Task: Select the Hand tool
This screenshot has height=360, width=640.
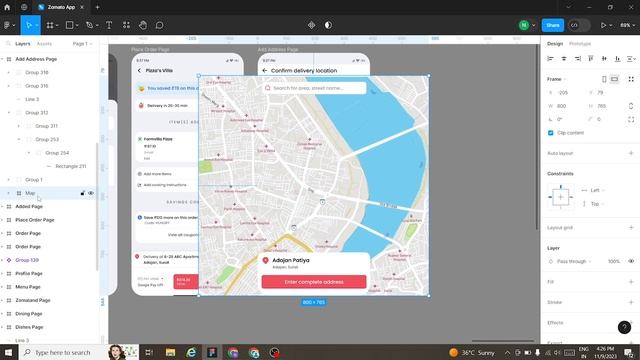Action: [143, 25]
